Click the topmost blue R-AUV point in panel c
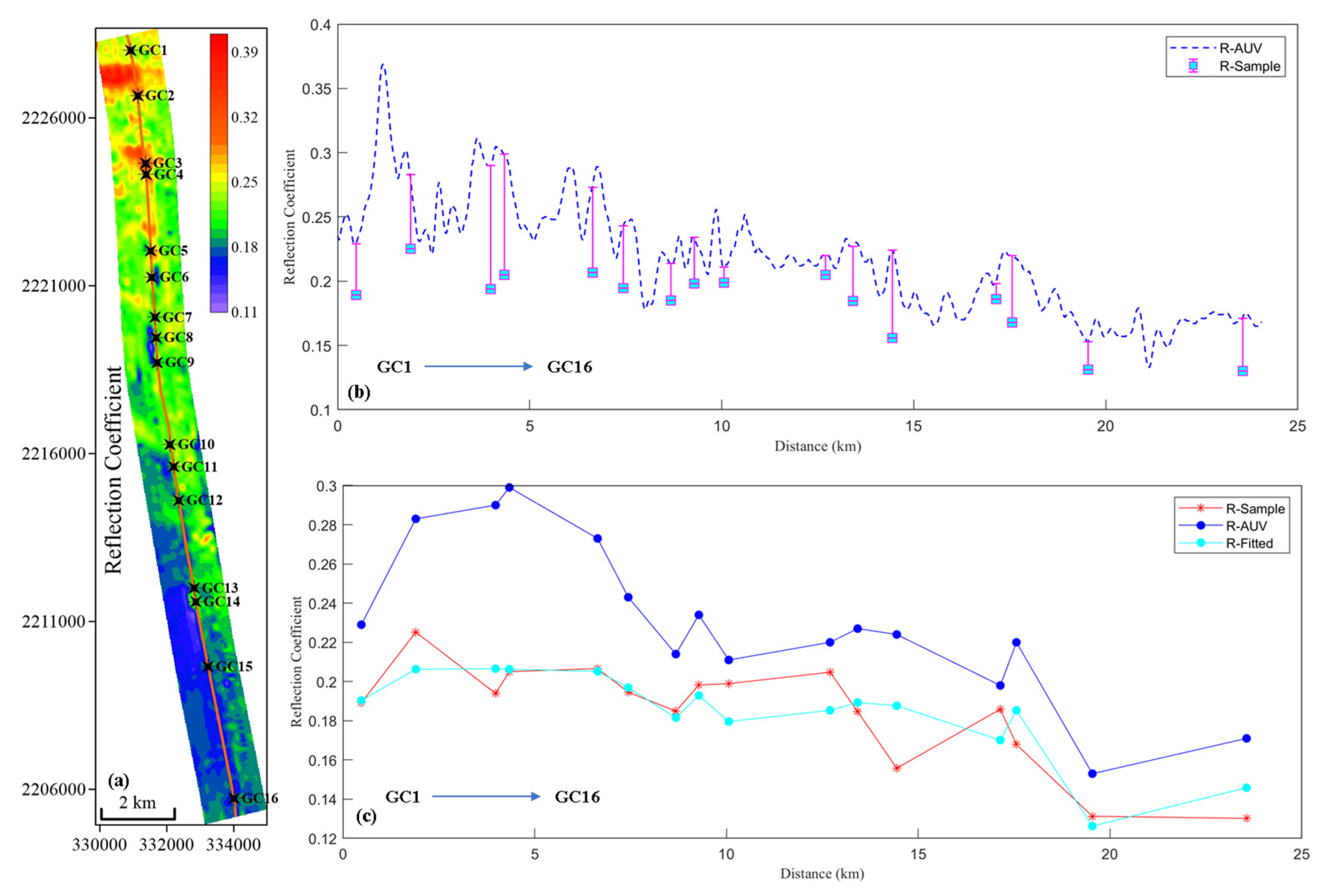The width and height of the screenshot is (1323, 896). [x=510, y=487]
